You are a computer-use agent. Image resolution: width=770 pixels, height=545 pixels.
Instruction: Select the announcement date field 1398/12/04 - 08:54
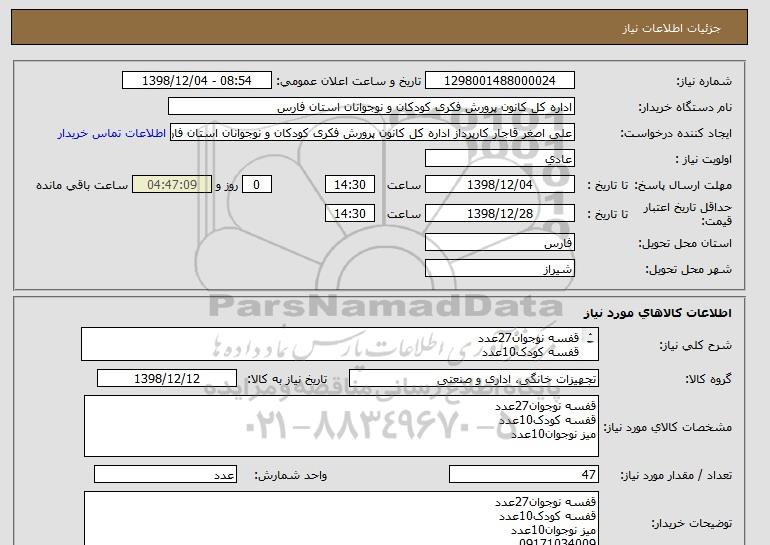[x=196, y=81]
